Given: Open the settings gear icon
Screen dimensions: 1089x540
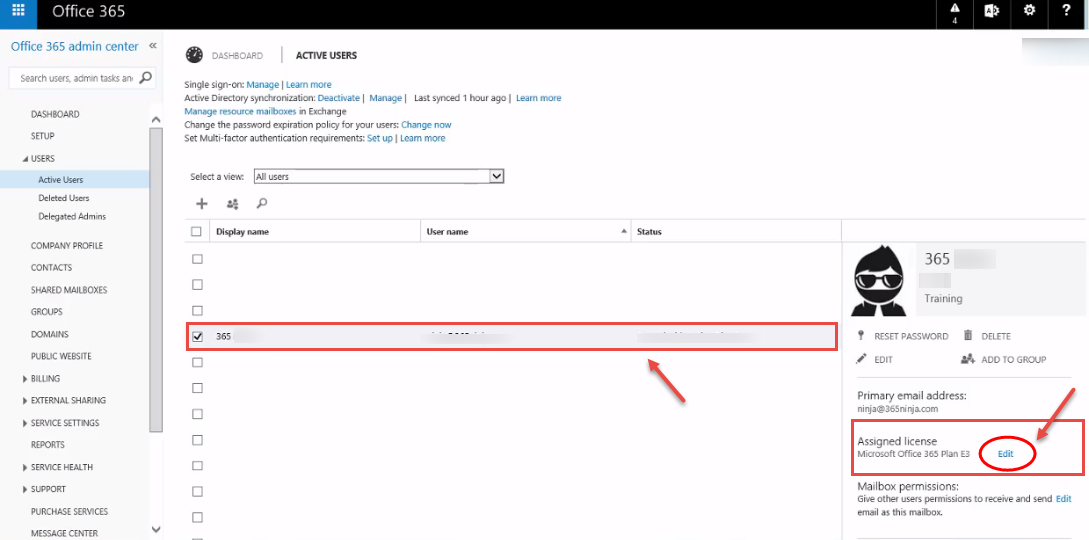Looking at the screenshot, I should tap(1029, 11).
